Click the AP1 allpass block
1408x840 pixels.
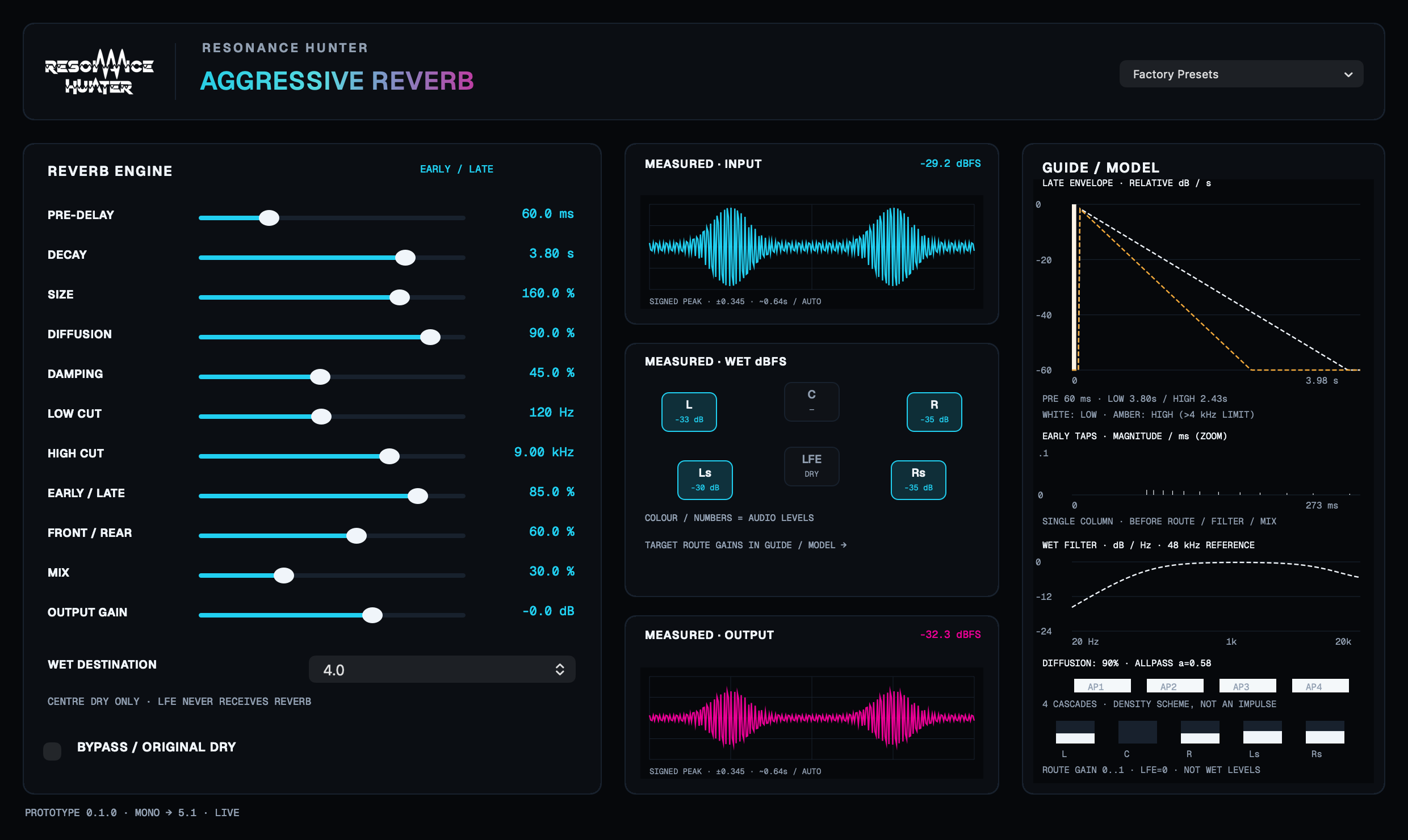click(1103, 686)
